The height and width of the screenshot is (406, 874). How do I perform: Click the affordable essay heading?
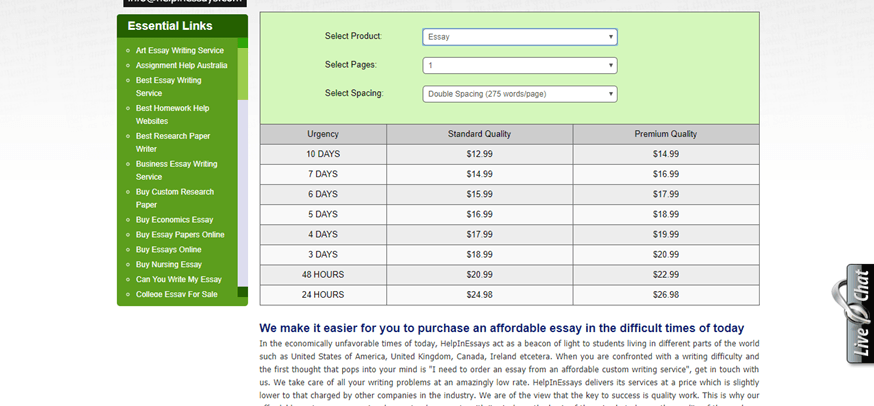tap(502, 328)
